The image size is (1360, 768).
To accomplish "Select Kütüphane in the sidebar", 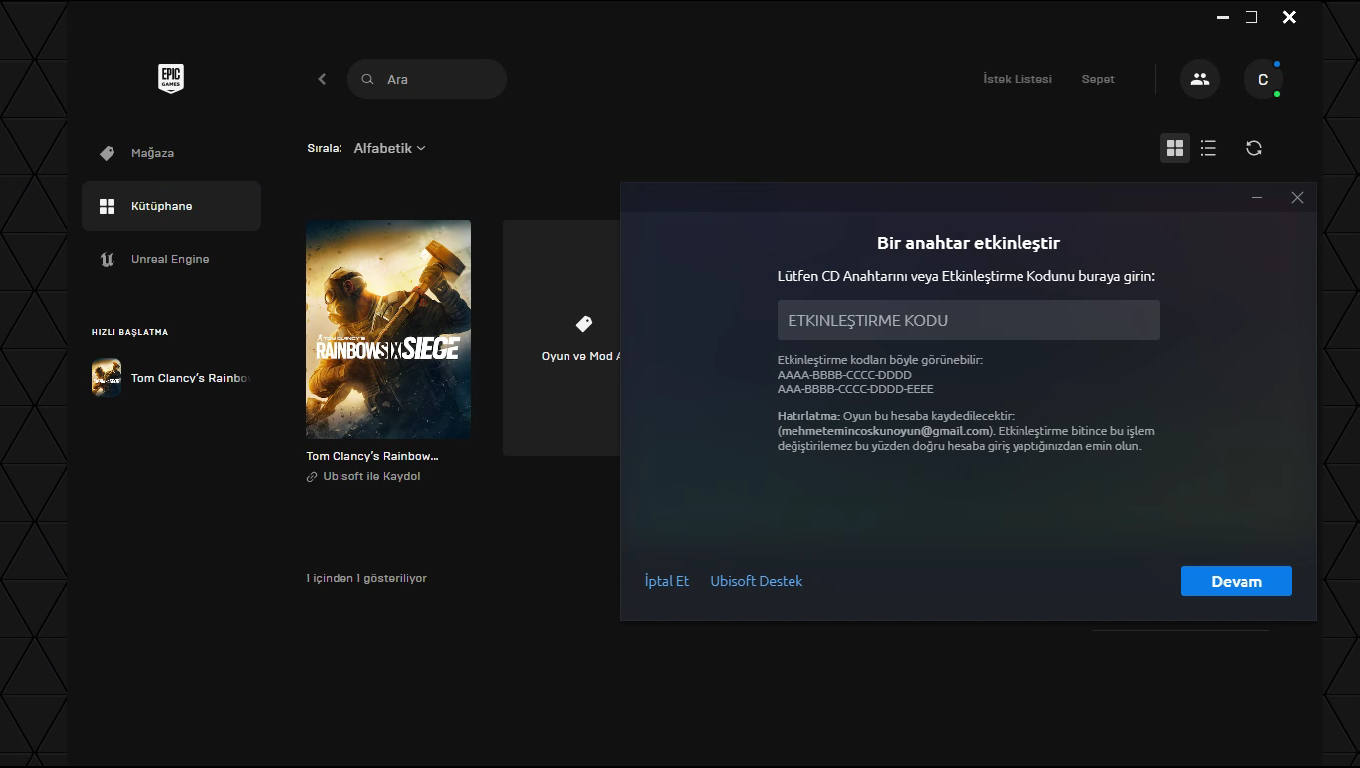I will click(171, 206).
